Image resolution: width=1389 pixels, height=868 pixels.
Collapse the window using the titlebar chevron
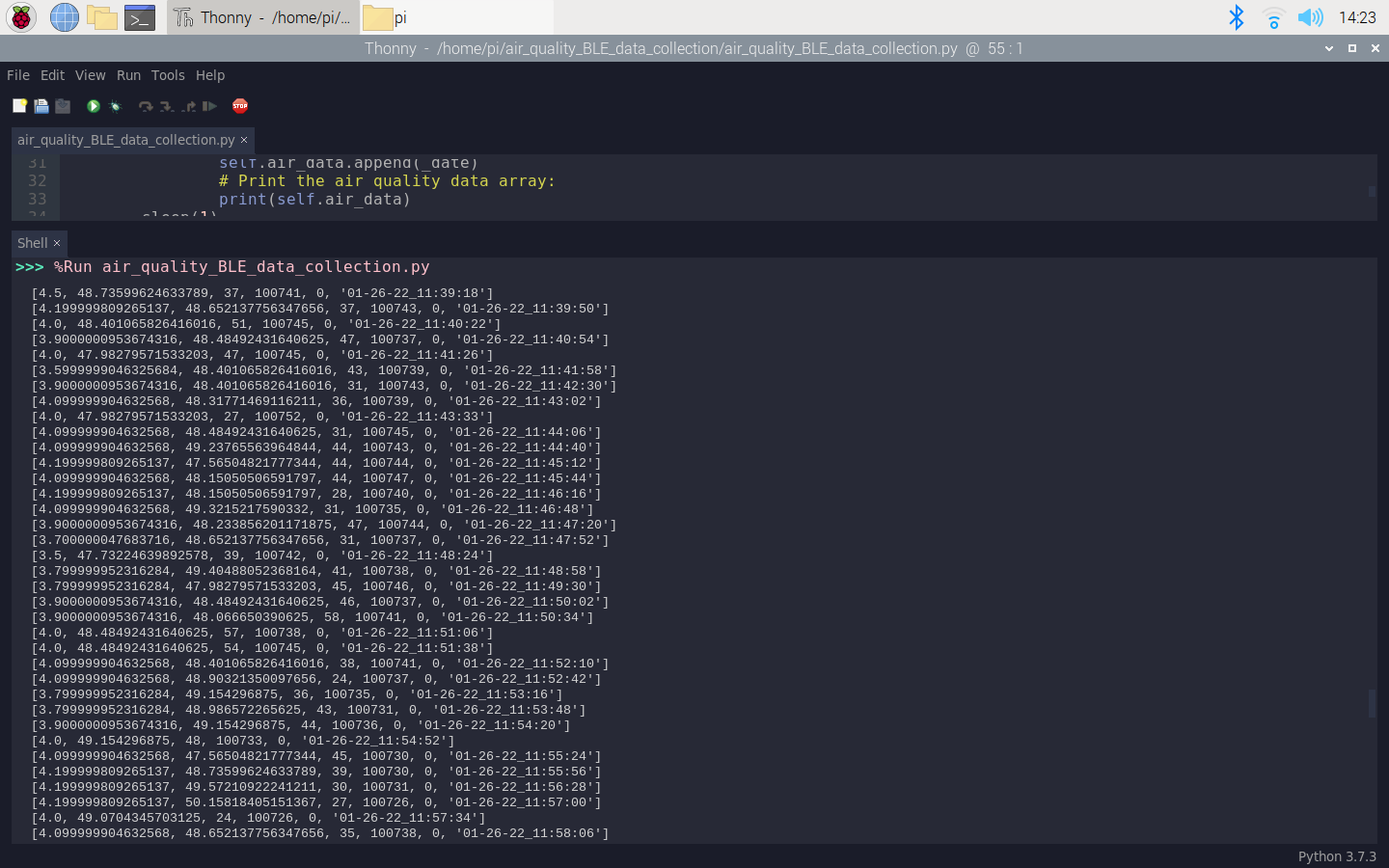(x=1329, y=48)
